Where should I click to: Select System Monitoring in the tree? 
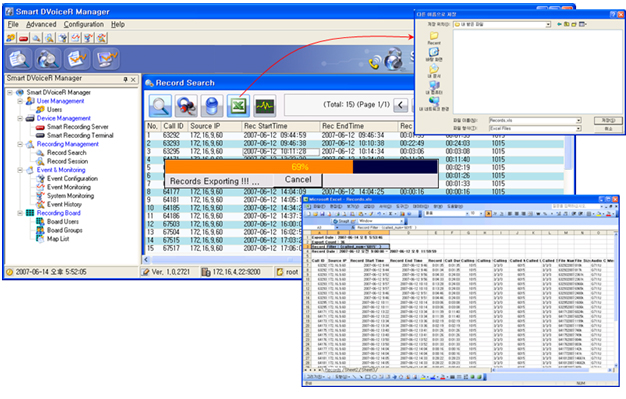(71, 196)
